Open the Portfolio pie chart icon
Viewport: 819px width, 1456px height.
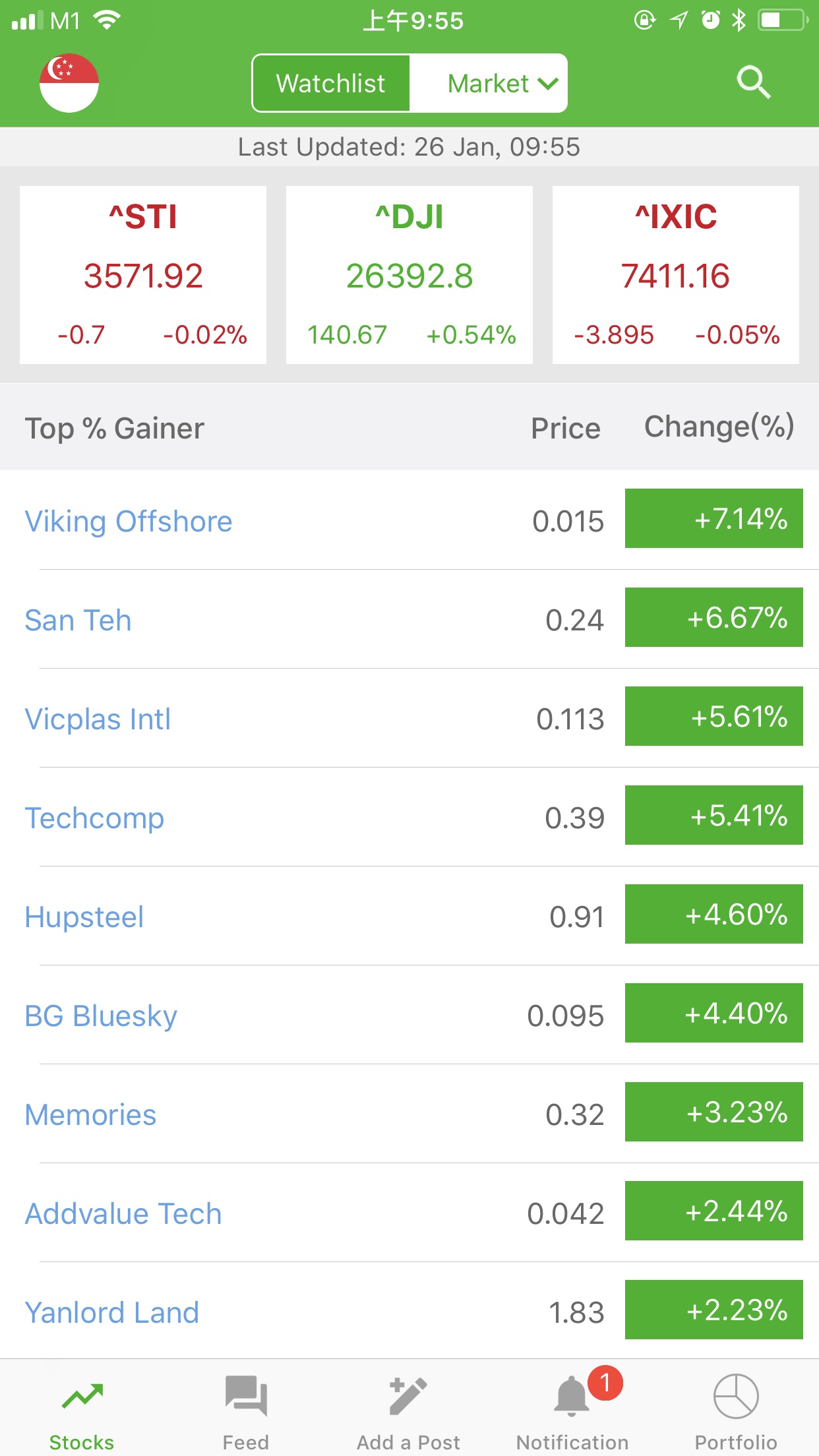(736, 1397)
